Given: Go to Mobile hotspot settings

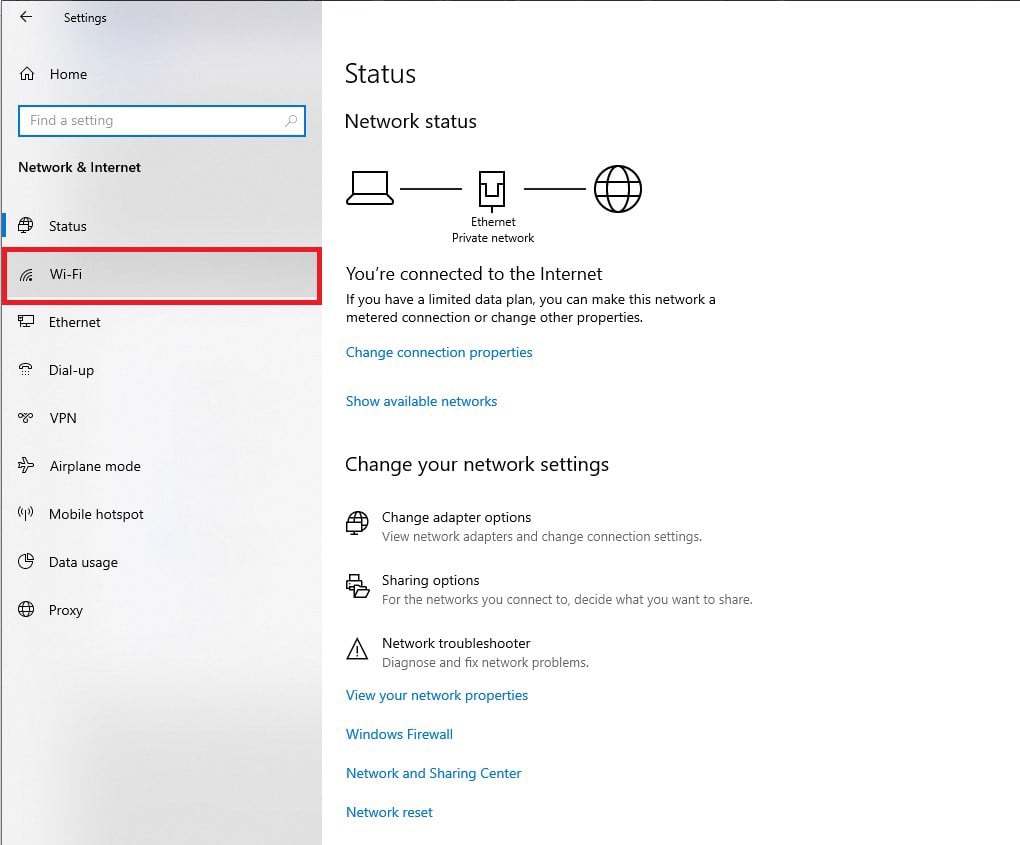Looking at the screenshot, I should point(161,514).
